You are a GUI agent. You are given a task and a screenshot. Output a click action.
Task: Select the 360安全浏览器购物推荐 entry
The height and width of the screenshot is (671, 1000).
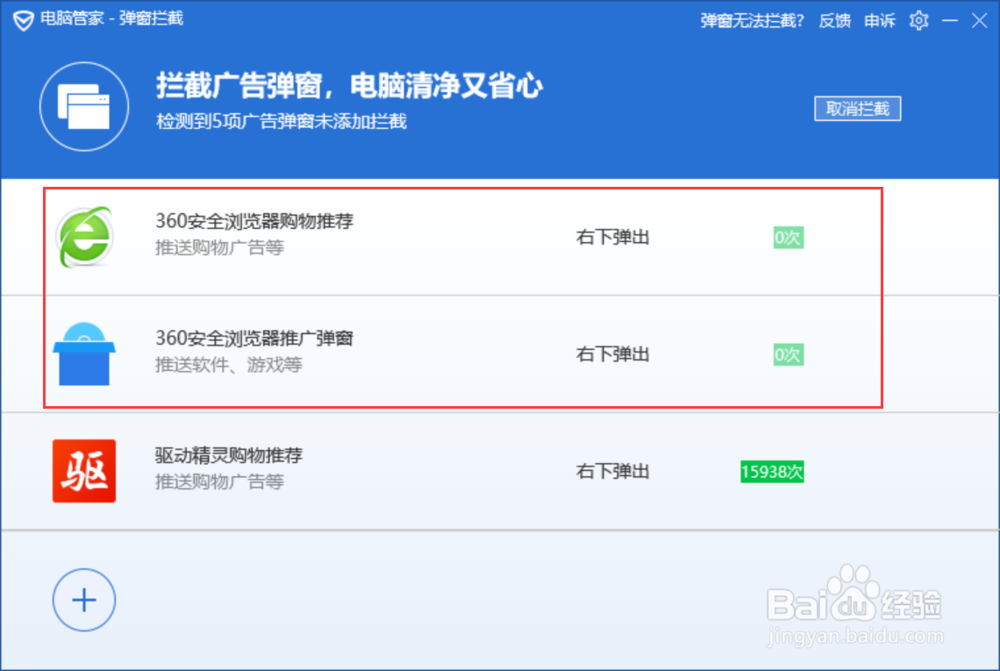(500, 237)
